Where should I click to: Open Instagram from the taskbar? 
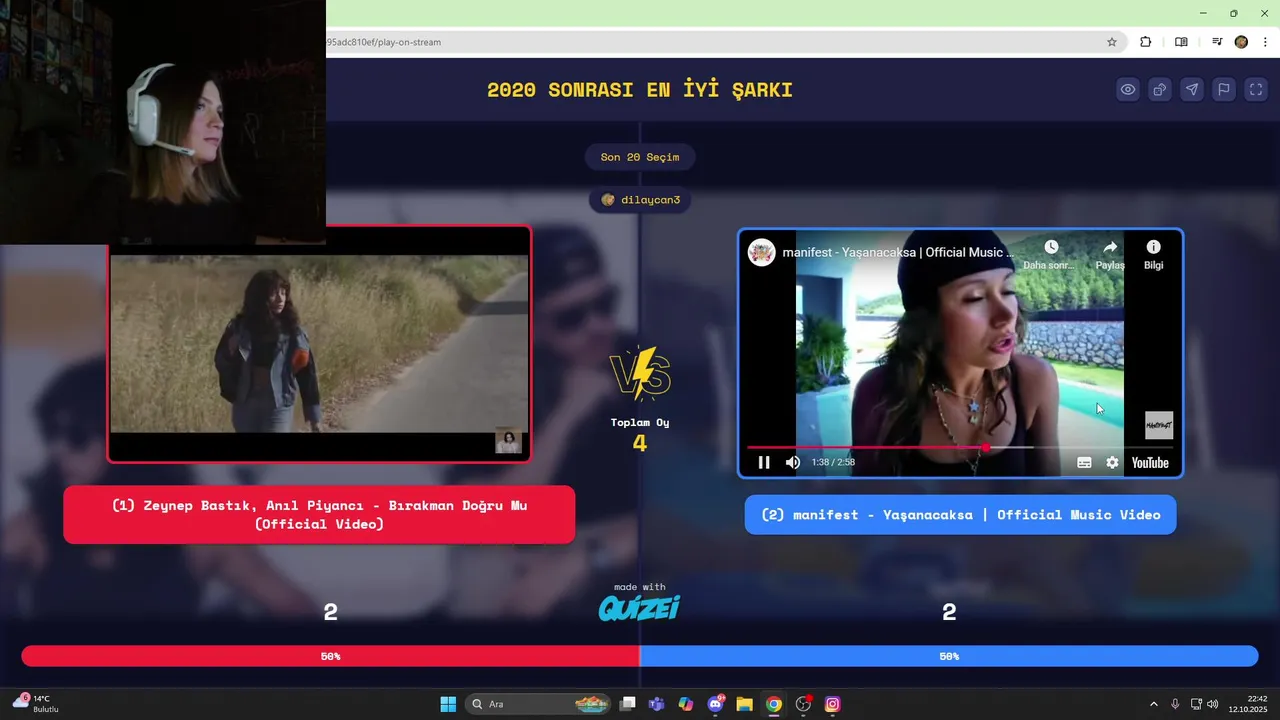point(832,704)
